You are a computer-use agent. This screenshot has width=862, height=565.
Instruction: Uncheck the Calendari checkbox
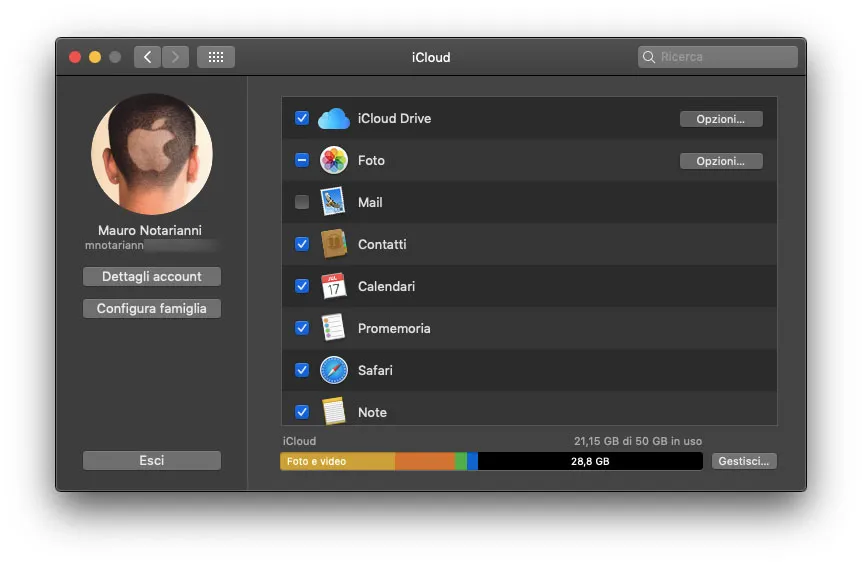click(x=302, y=286)
